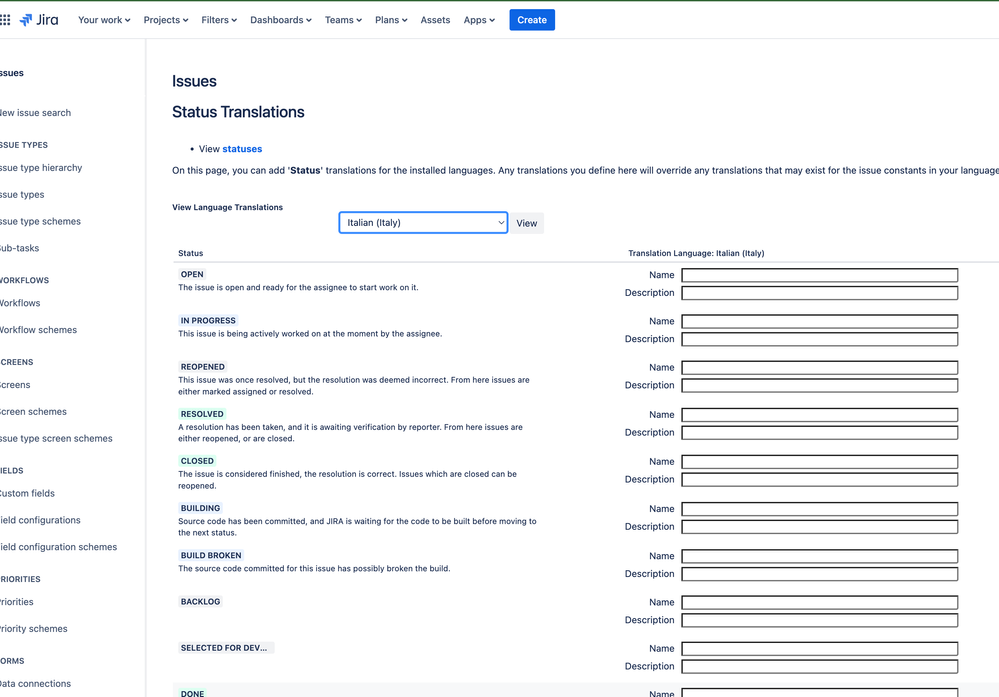Click the Description field for CLOSED status
The width and height of the screenshot is (999, 697).
[819, 480]
